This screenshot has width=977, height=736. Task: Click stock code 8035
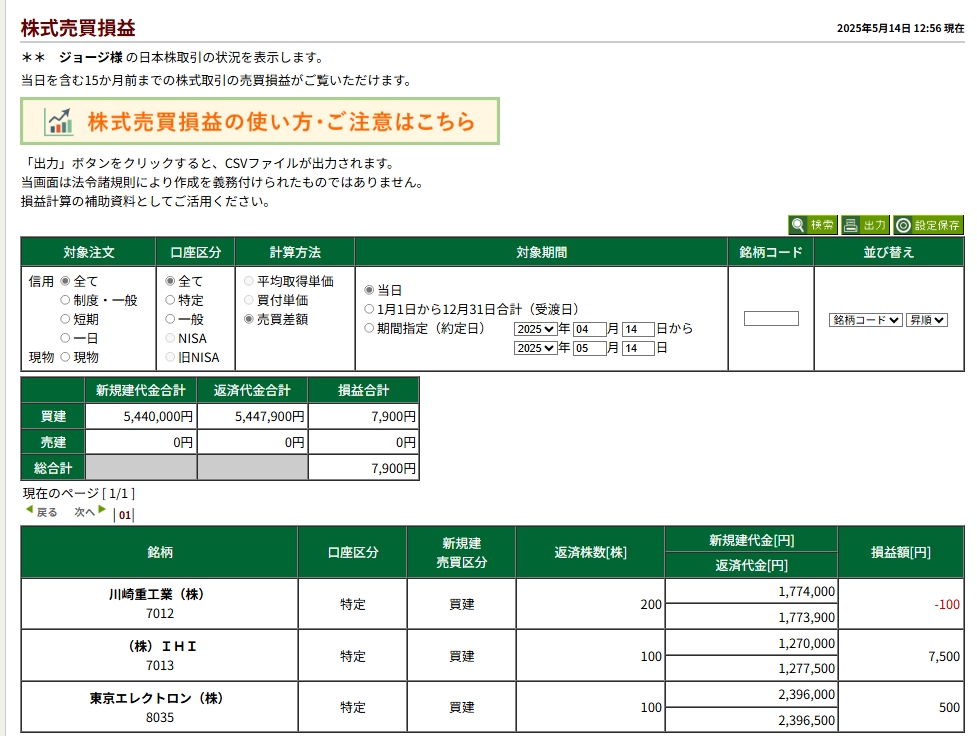160,717
